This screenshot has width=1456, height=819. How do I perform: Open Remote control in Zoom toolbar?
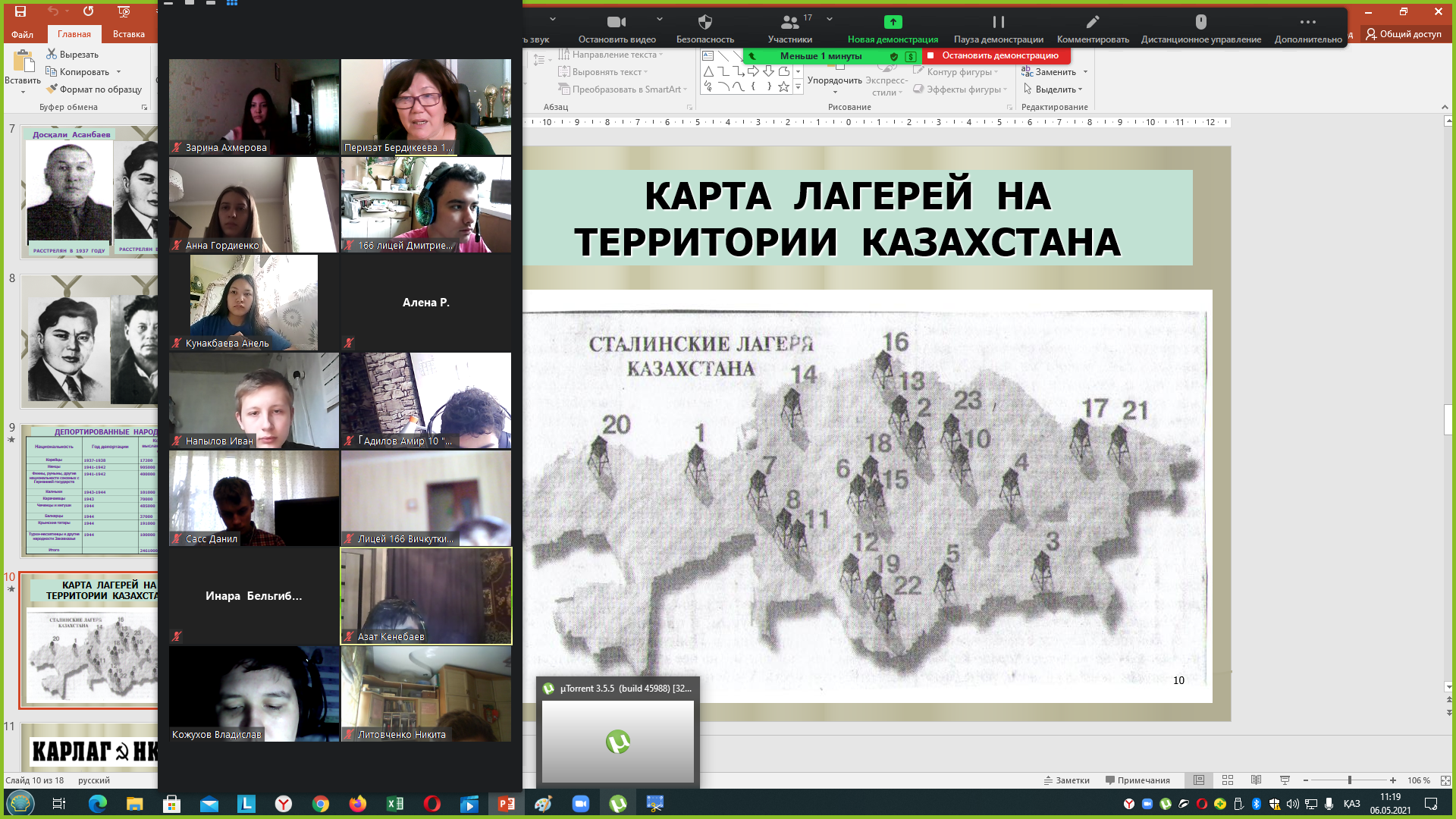[x=1200, y=22]
